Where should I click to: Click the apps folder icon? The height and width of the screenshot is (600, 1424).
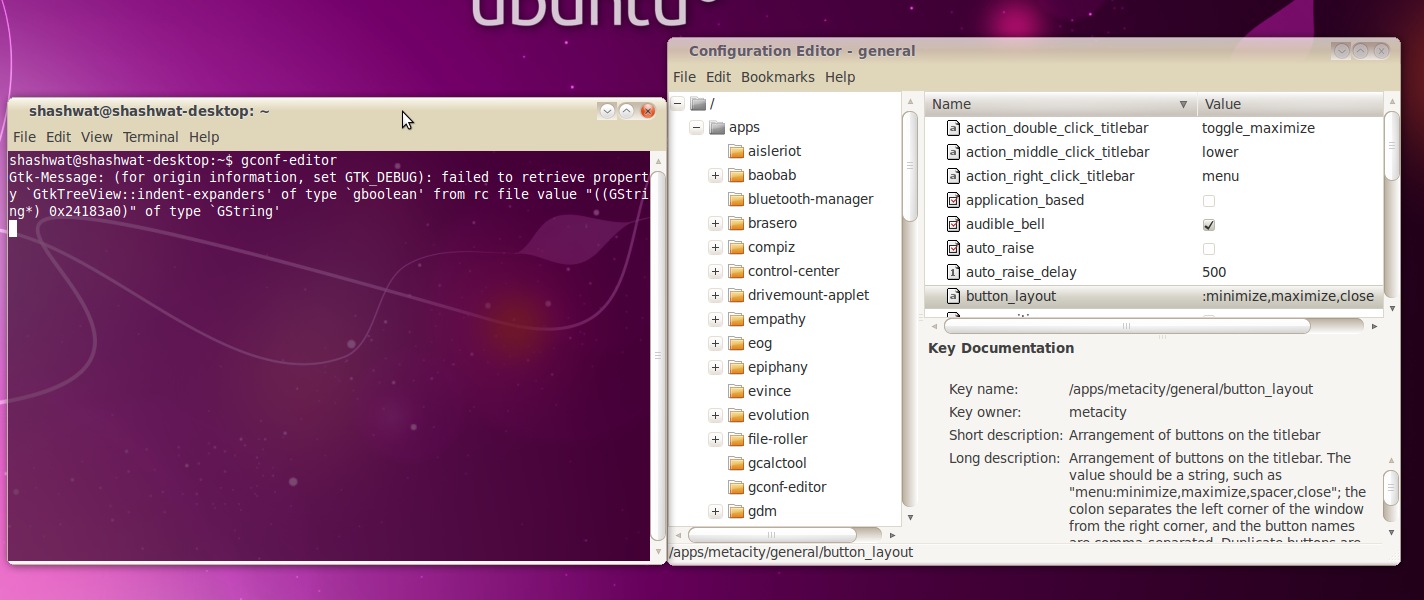(x=717, y=128)
